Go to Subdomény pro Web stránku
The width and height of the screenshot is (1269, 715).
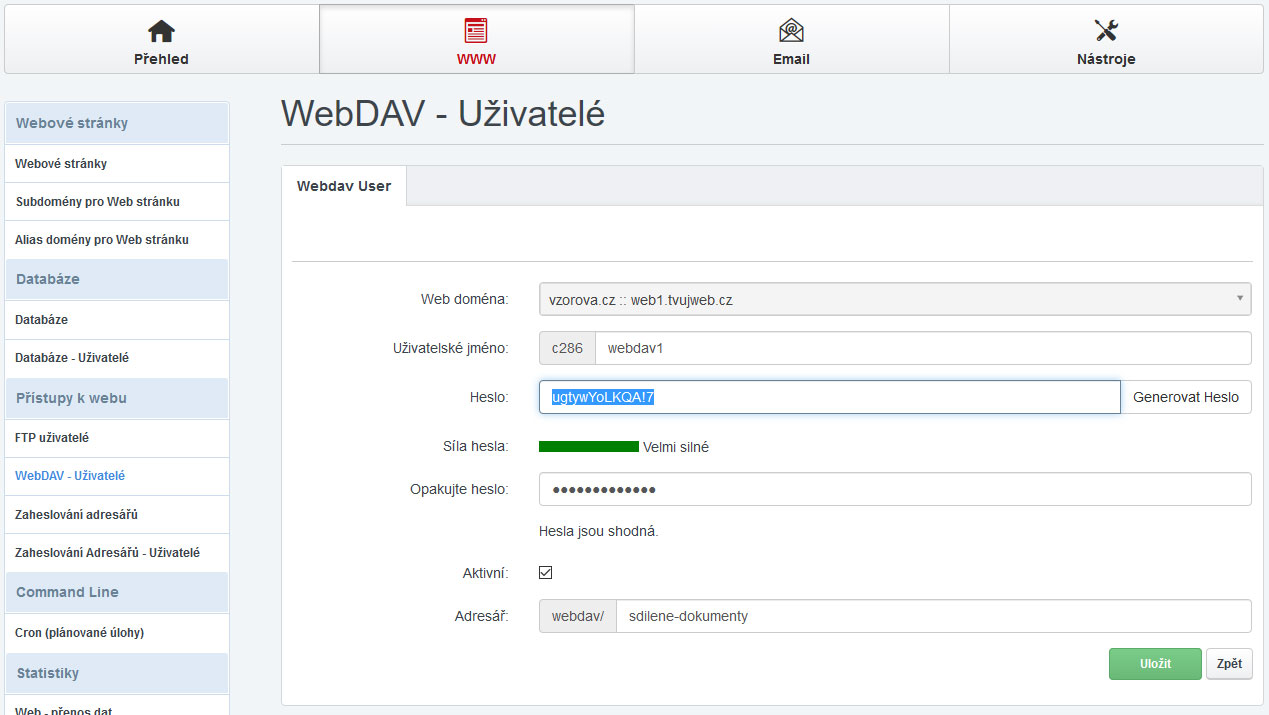[x=97, y=202]
